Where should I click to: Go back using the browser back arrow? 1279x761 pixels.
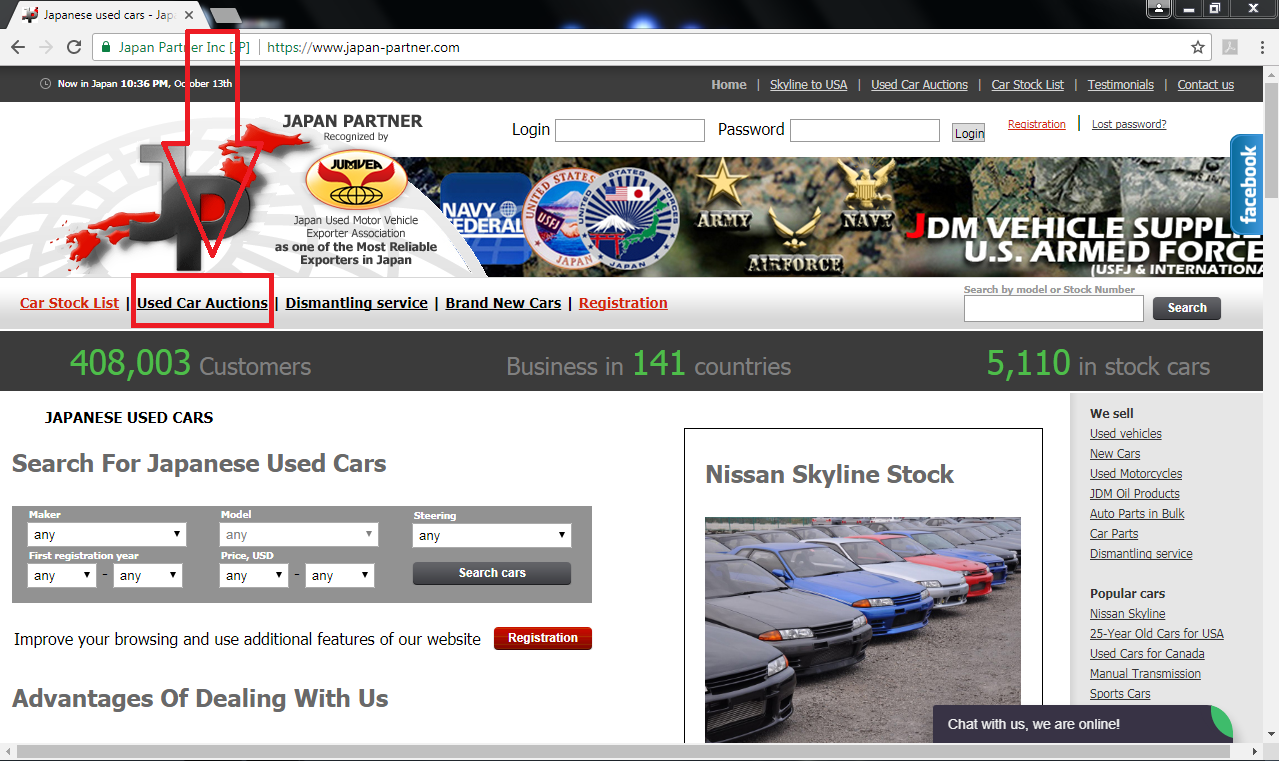[x=17, y=46]
